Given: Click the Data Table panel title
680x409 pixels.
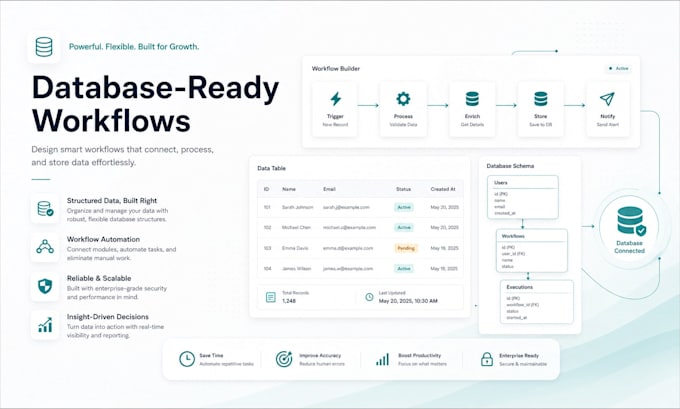Looking at the screenshot, I should [x=271, y=168].
